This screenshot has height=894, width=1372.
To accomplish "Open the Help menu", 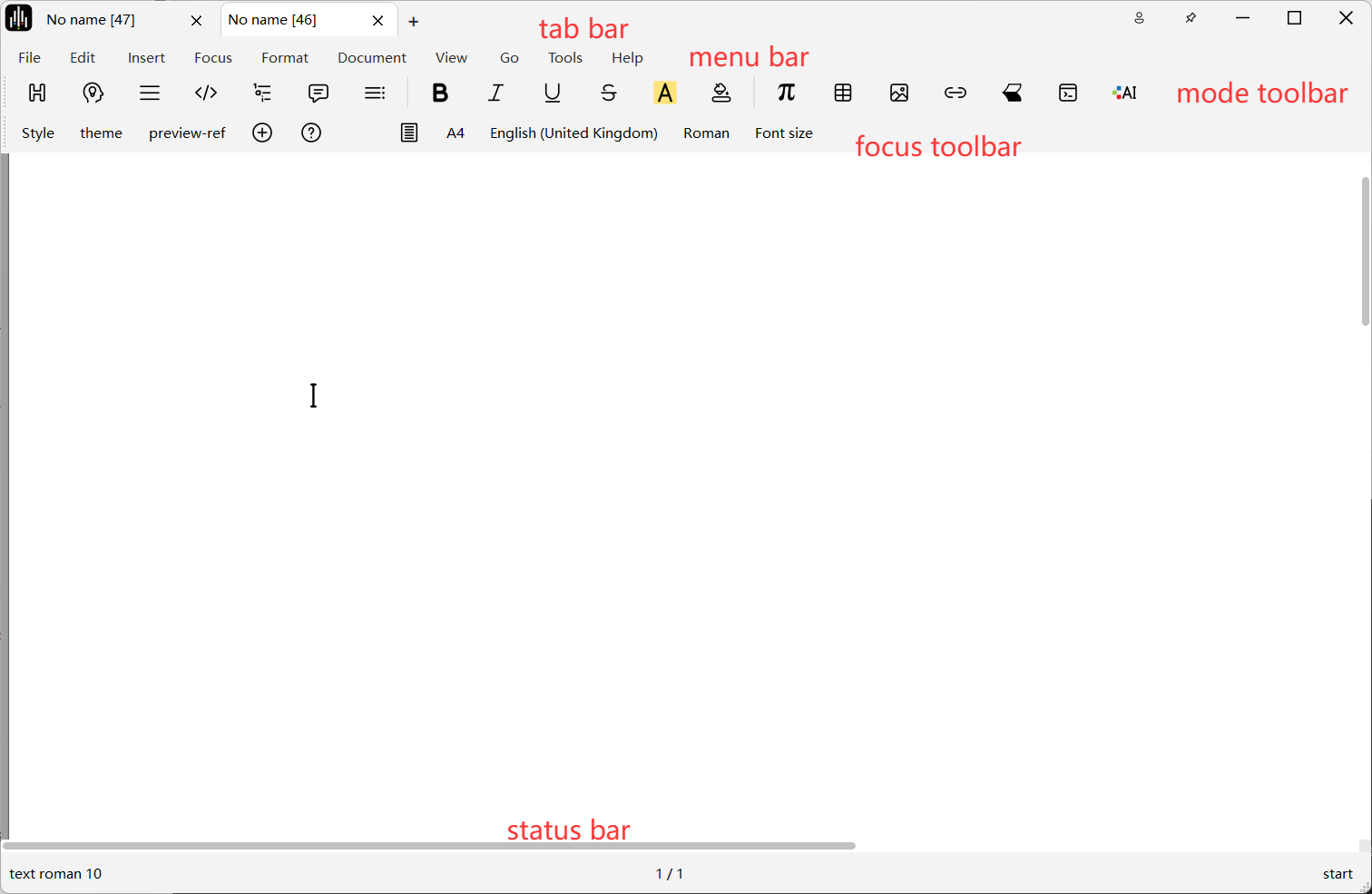I will pyautogui.click(x=627, y=57).
